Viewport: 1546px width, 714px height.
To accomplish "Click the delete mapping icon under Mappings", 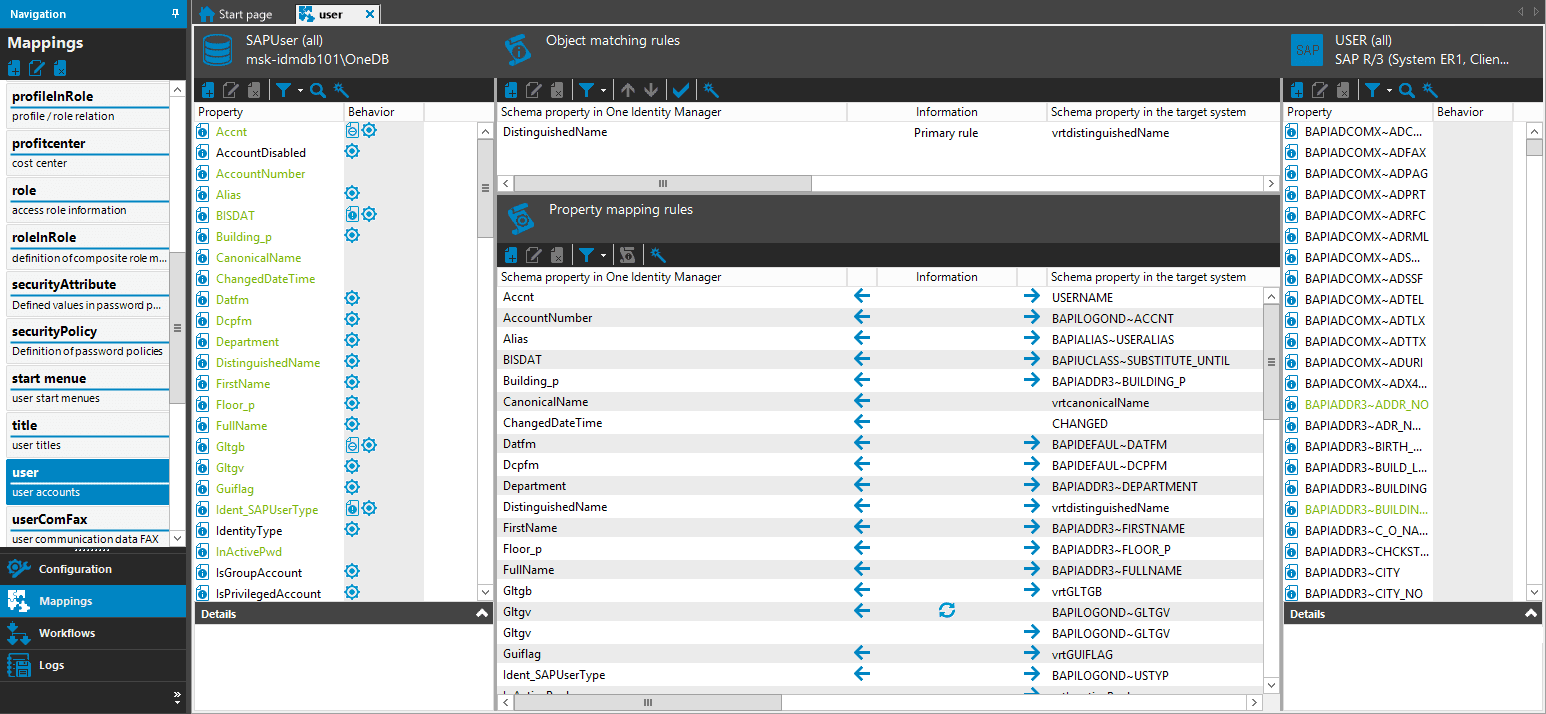I will point(60,69).
